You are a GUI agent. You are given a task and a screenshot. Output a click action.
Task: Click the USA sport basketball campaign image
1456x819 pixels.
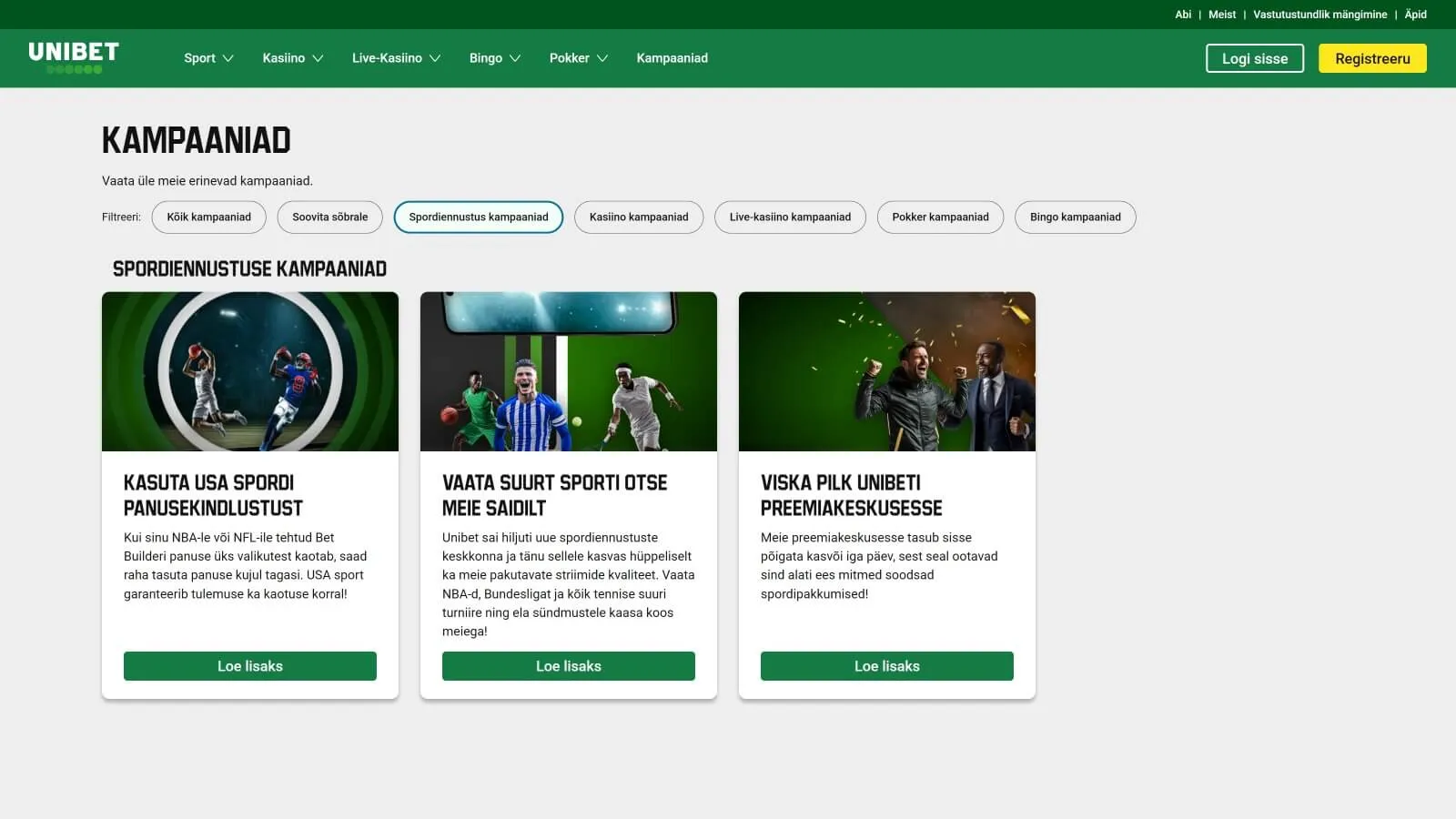(250, 371)
